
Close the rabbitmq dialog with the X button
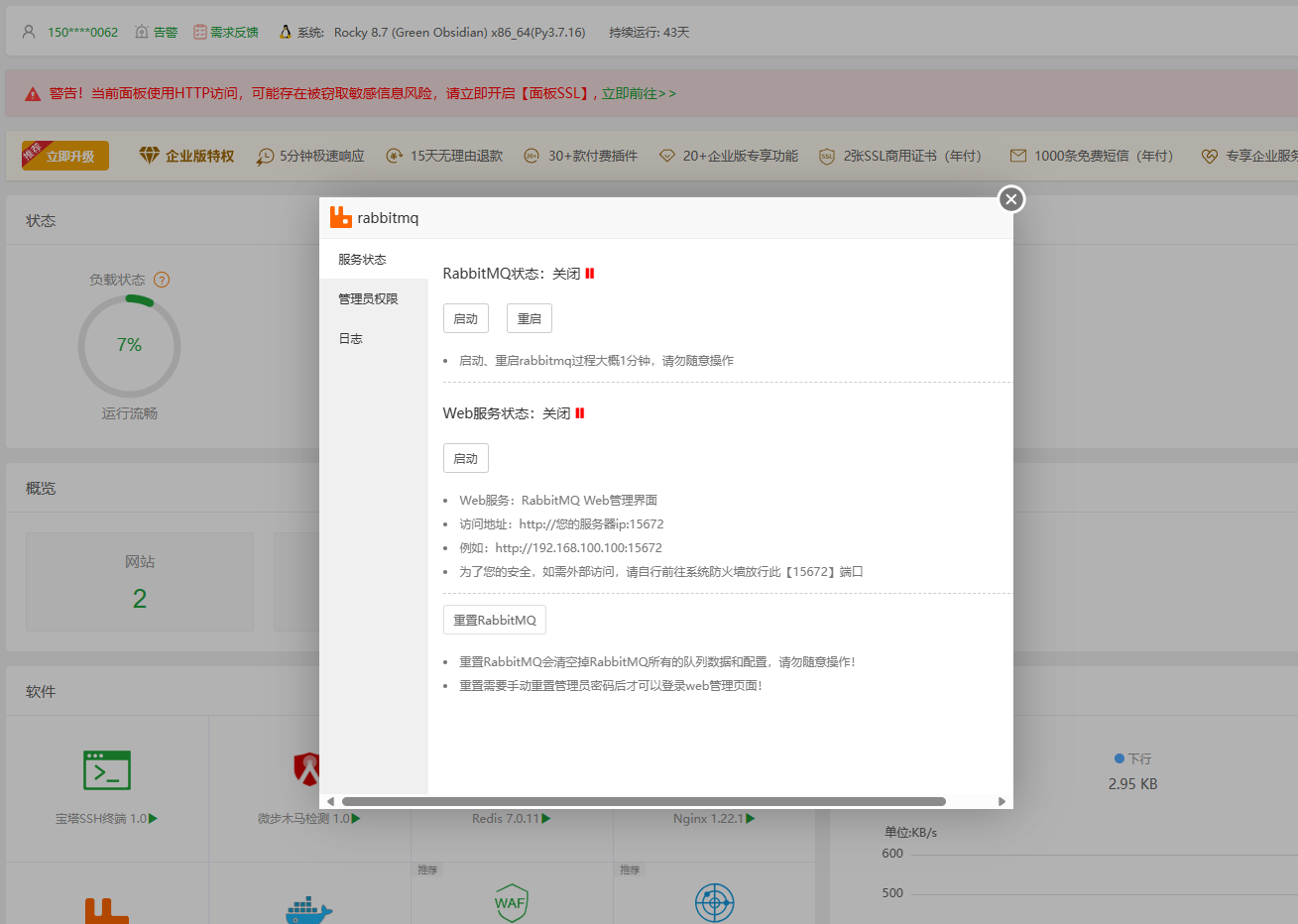1010,199
